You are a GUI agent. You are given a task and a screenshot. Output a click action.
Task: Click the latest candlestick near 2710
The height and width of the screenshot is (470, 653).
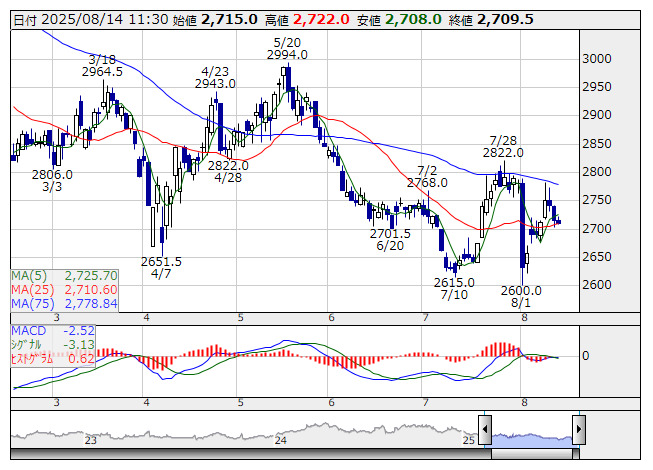tap(558, 222)
